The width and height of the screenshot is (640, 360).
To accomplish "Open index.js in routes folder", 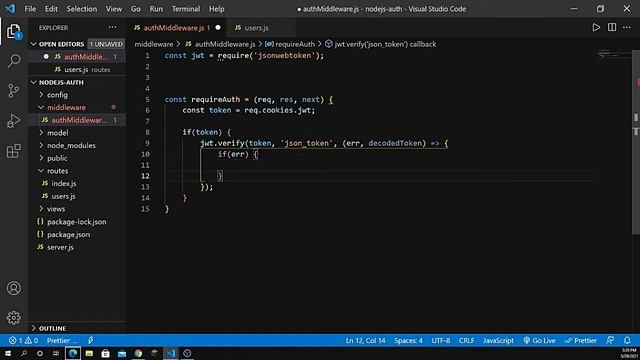I will pos(78,183).
